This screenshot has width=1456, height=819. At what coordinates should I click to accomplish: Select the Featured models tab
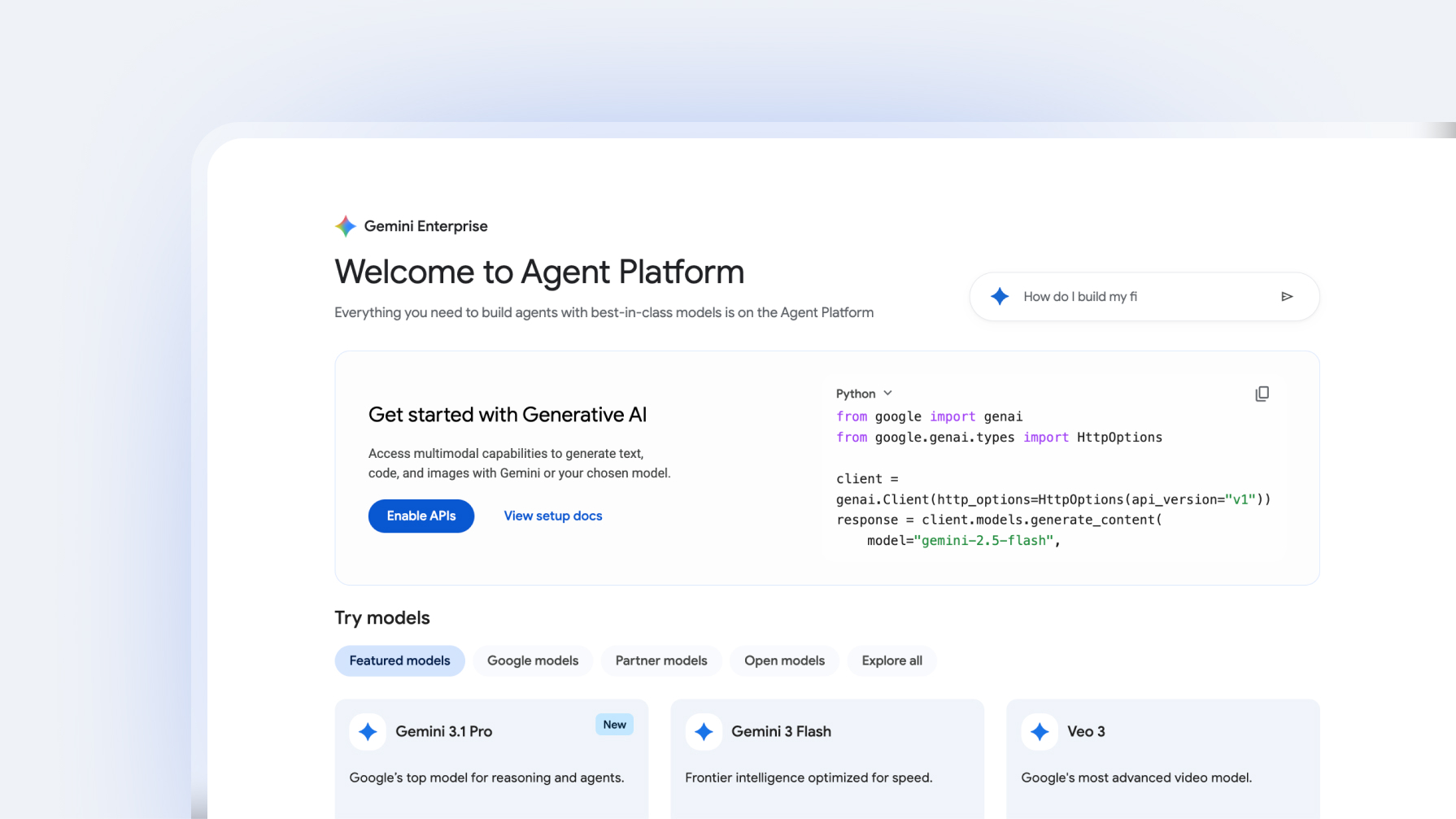tap(399, 660)
